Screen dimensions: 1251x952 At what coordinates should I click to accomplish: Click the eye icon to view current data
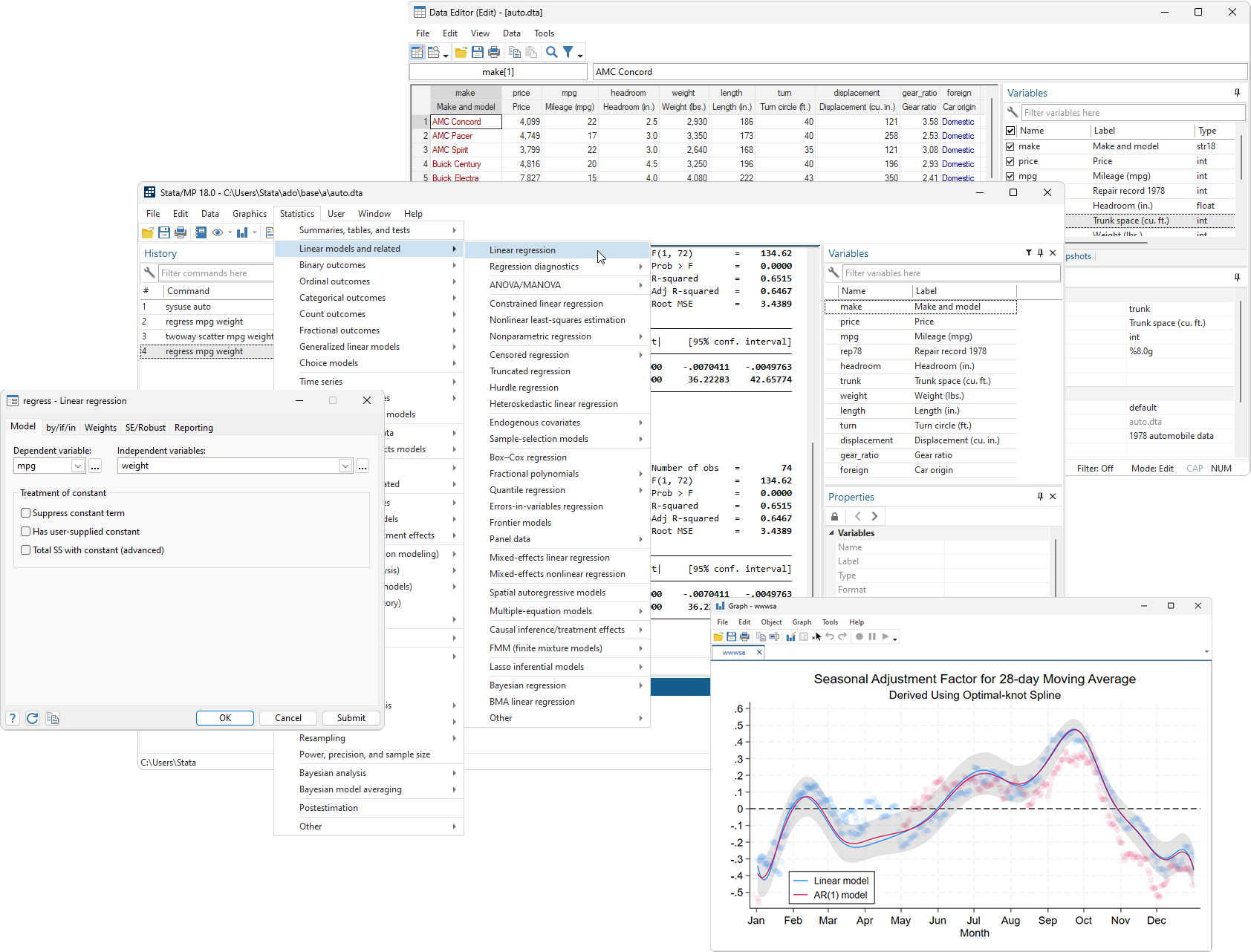[x=218, y=232]
